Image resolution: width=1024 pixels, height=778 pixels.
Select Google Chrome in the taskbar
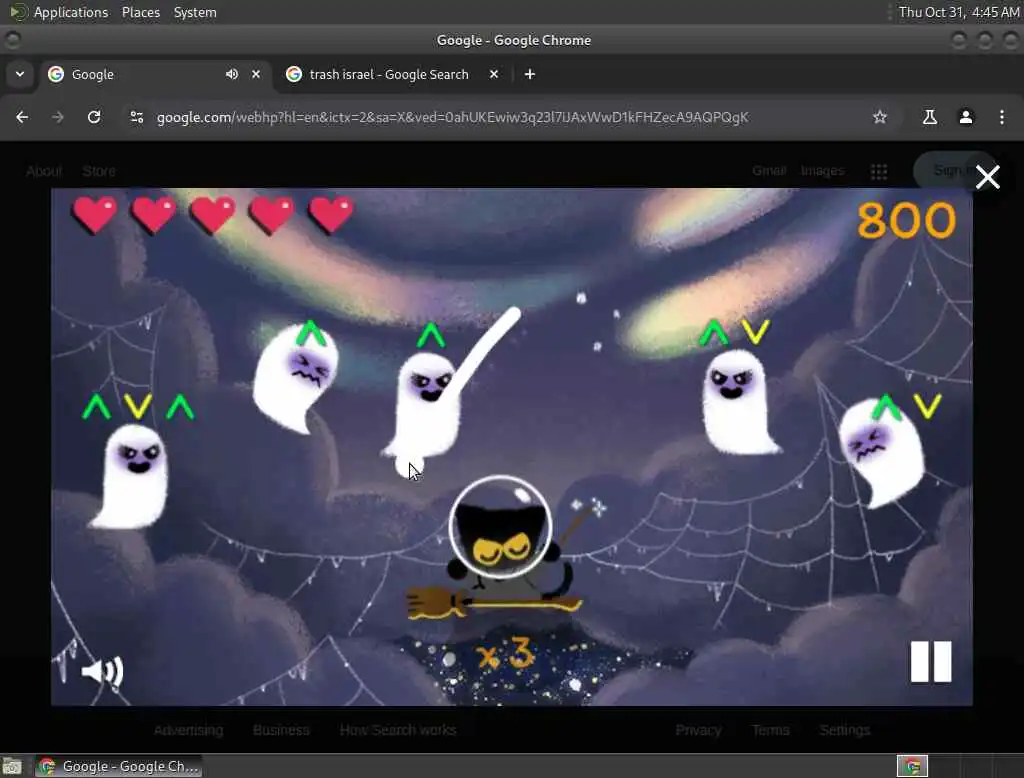[x=118, y=766]
